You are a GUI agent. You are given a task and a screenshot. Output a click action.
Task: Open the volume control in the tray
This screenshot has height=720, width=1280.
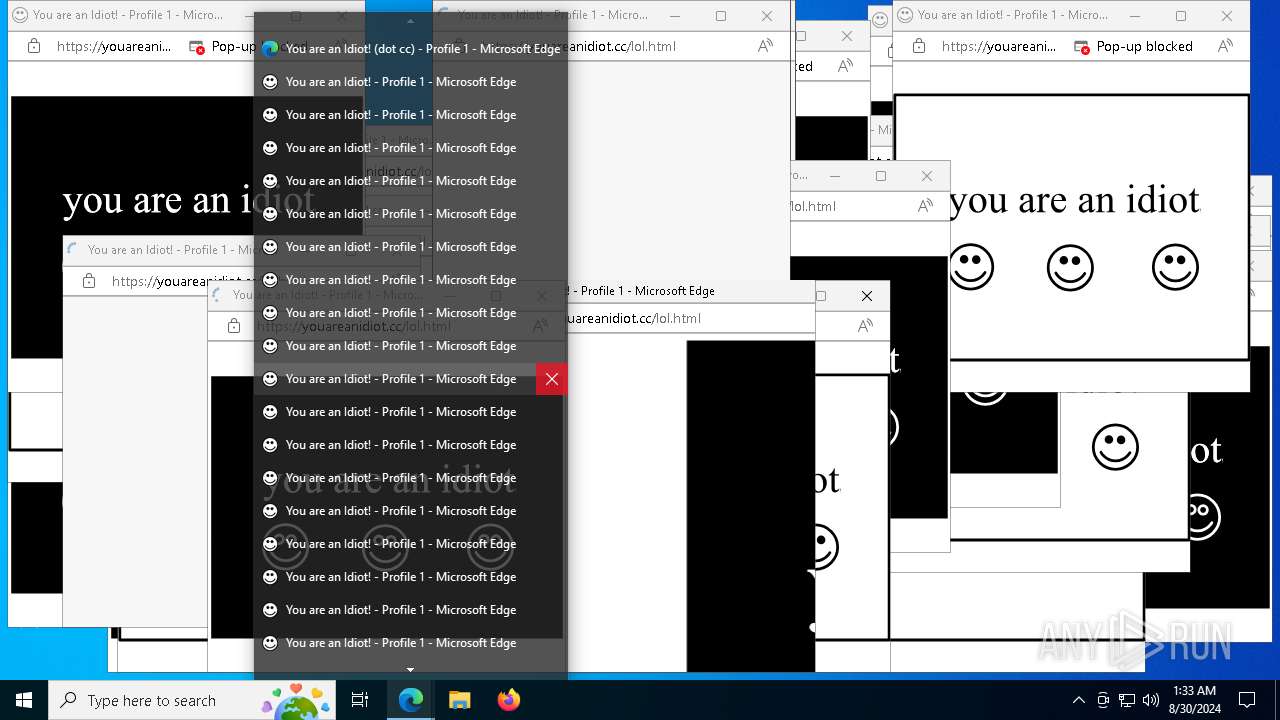click(1151, 700)
